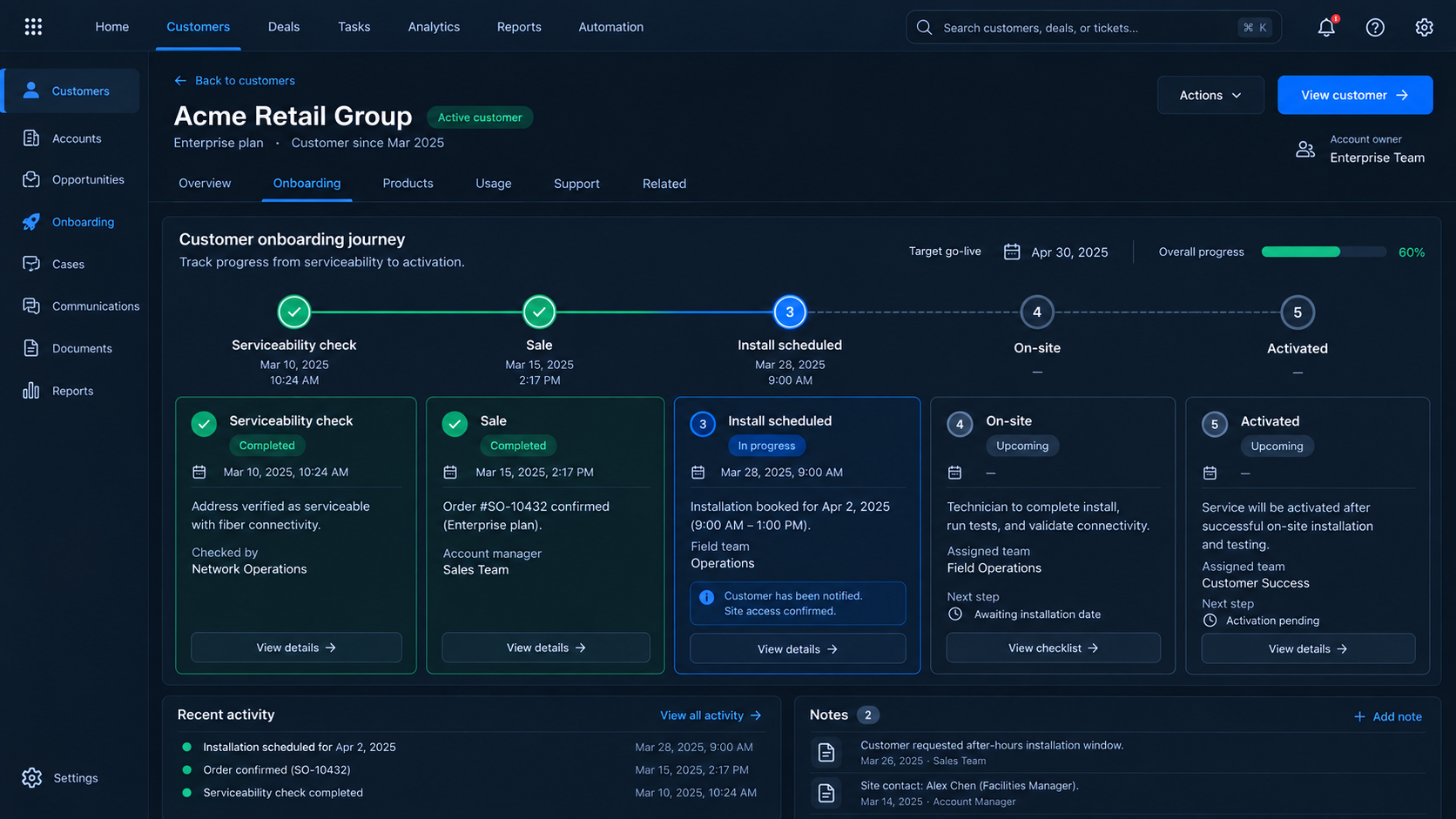Focus the search customers input field
Screen dimensions: 1456x819
(1093, 28)
